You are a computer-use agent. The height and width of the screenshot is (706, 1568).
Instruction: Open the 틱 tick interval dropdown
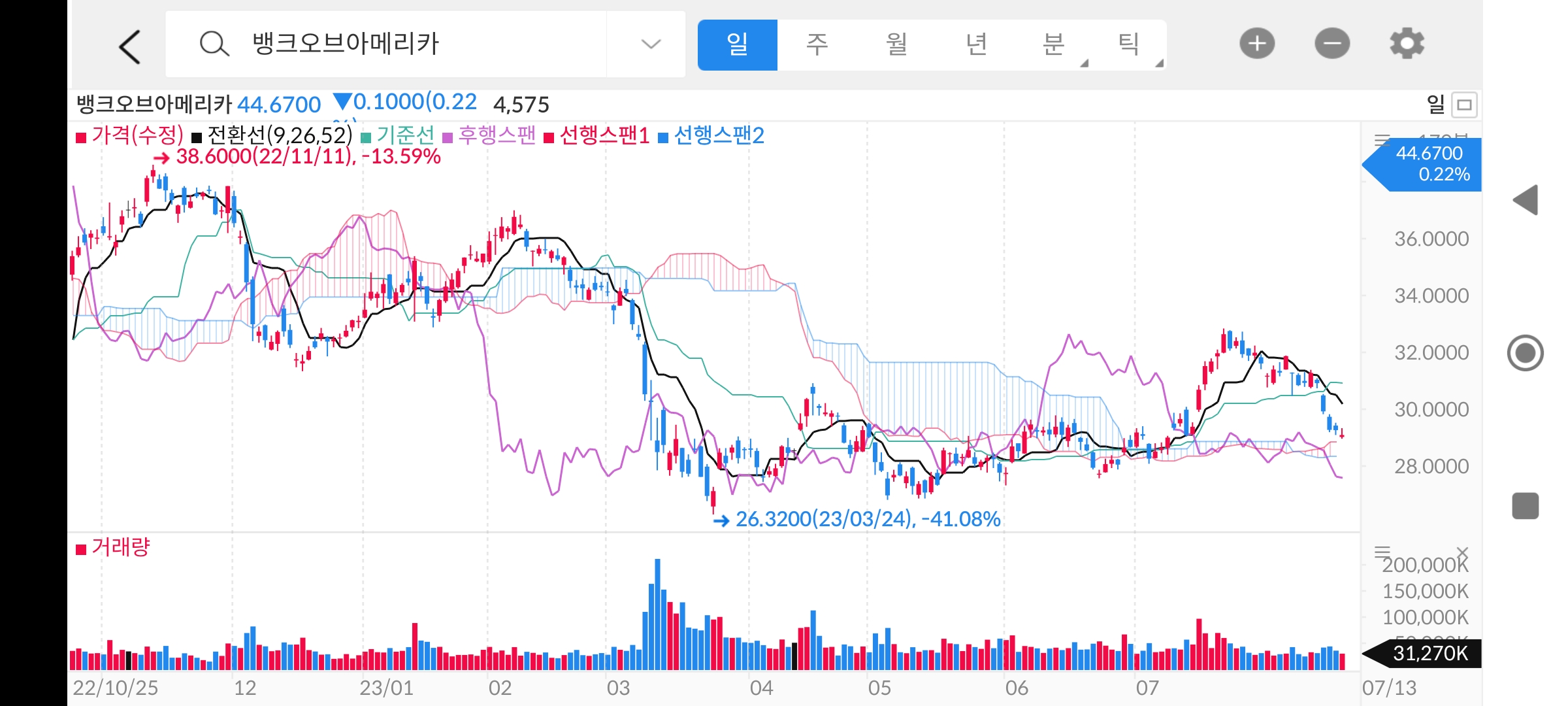[1129, 44]
